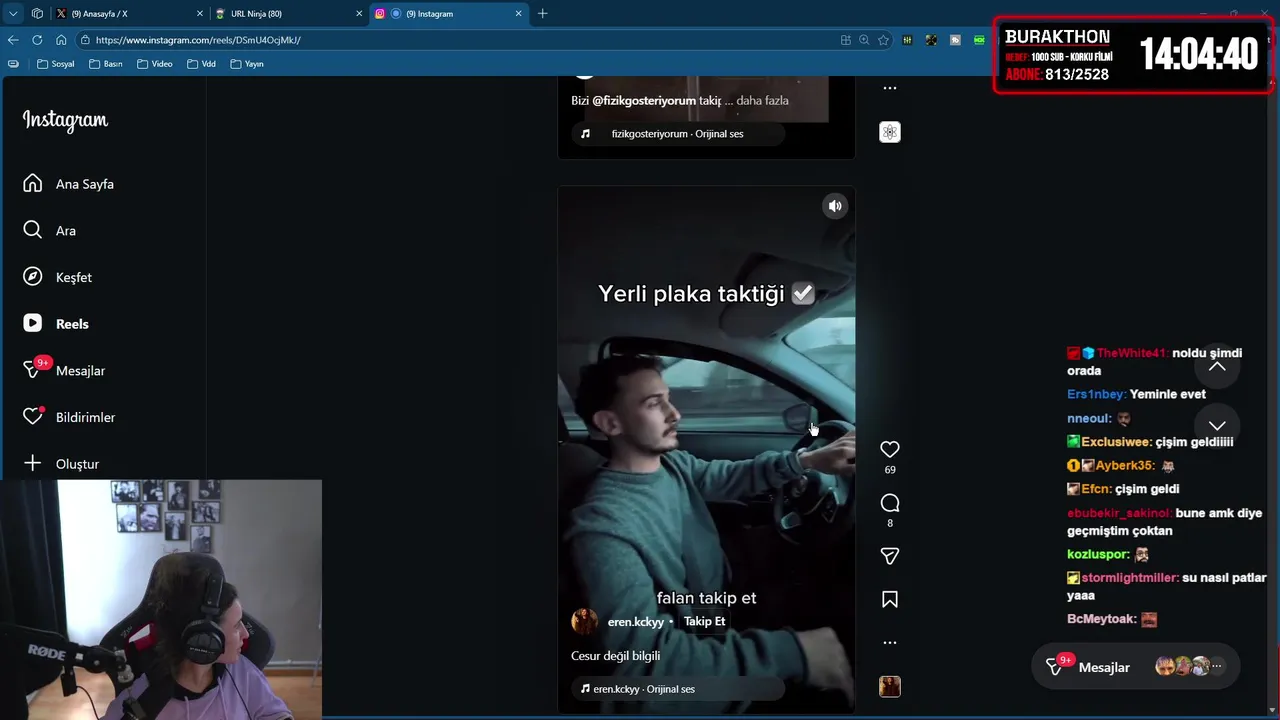Open the app install icon in the address bar
This screenshot has width=1280, height=720.
(846, 40)
